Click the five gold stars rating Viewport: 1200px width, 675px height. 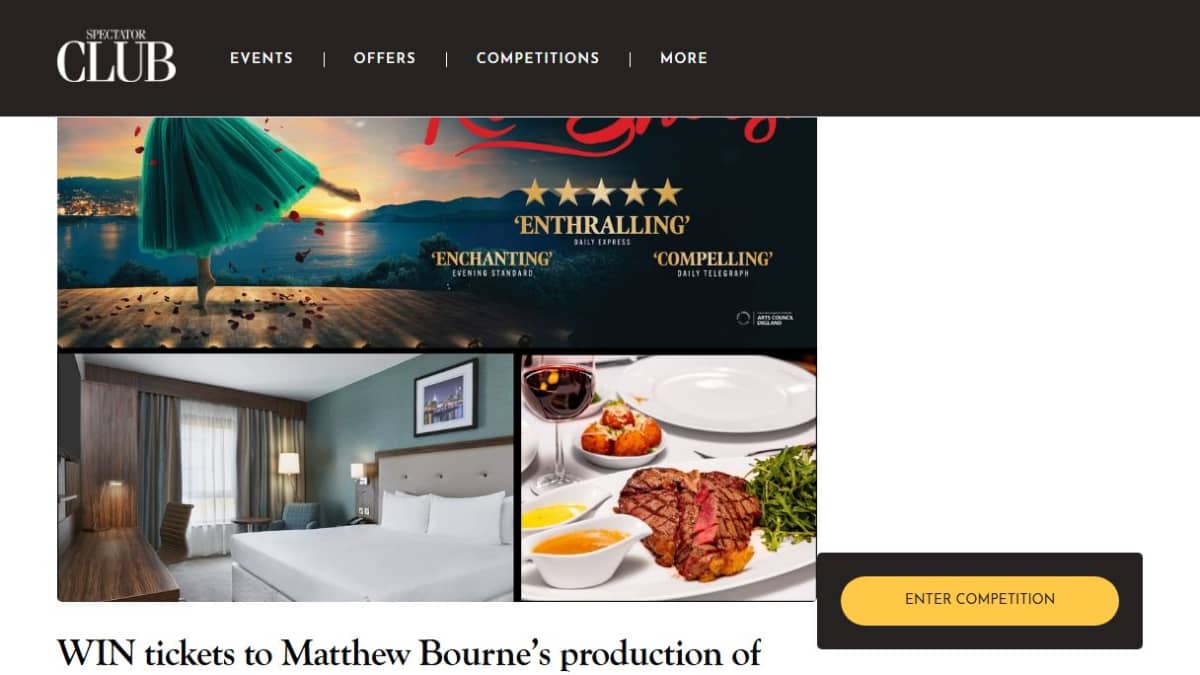602,192
